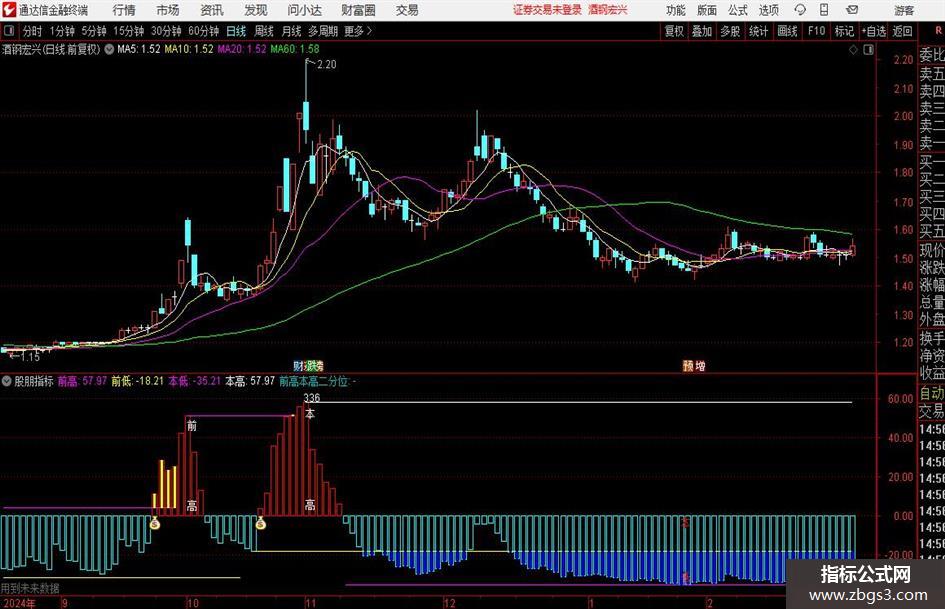Click the MA20: 1.52 indicator value
The image size is (945, 609).
click(242, 49)
